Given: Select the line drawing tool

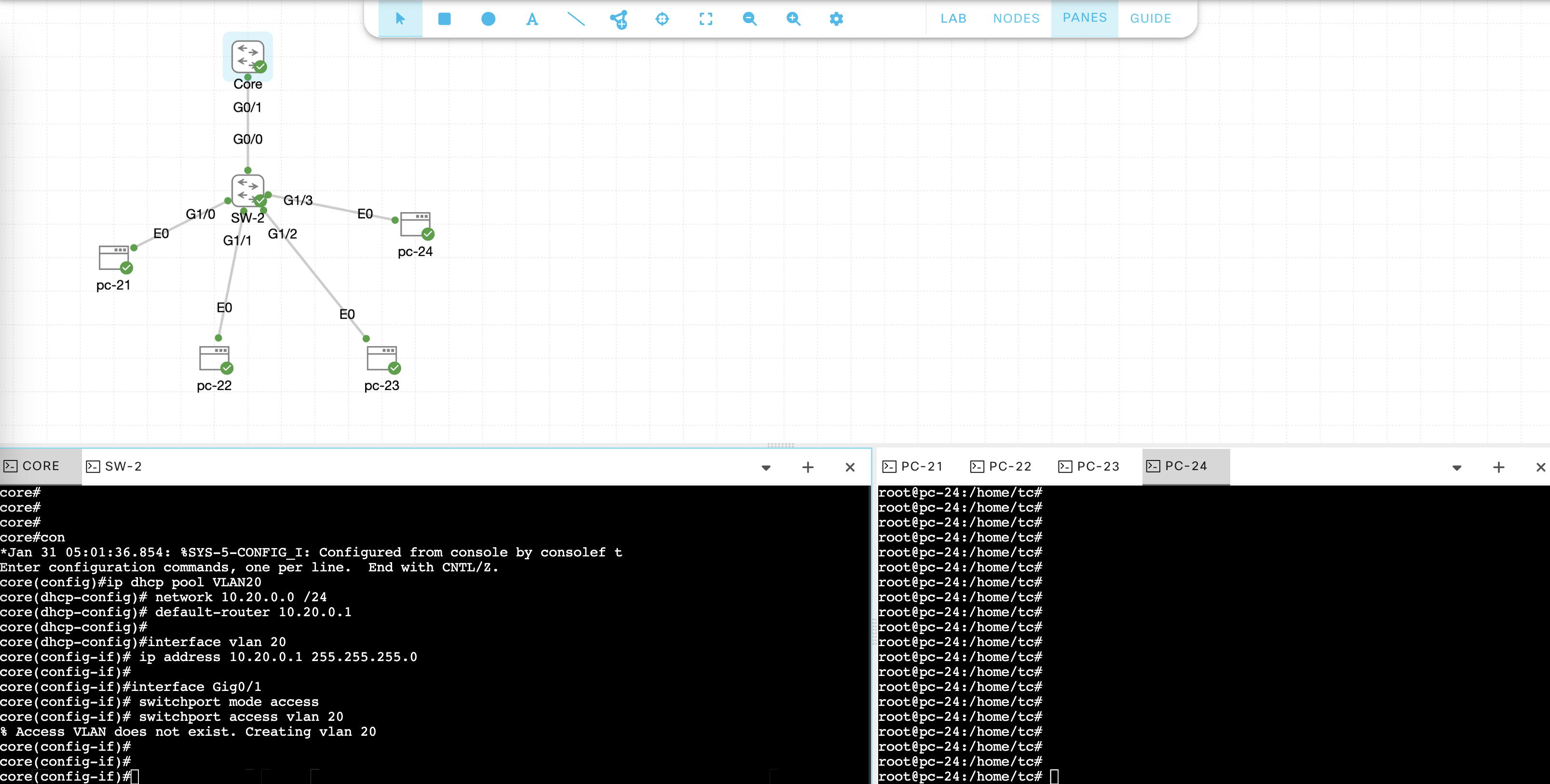Looking at the screenshot, I should coord(576,19).
